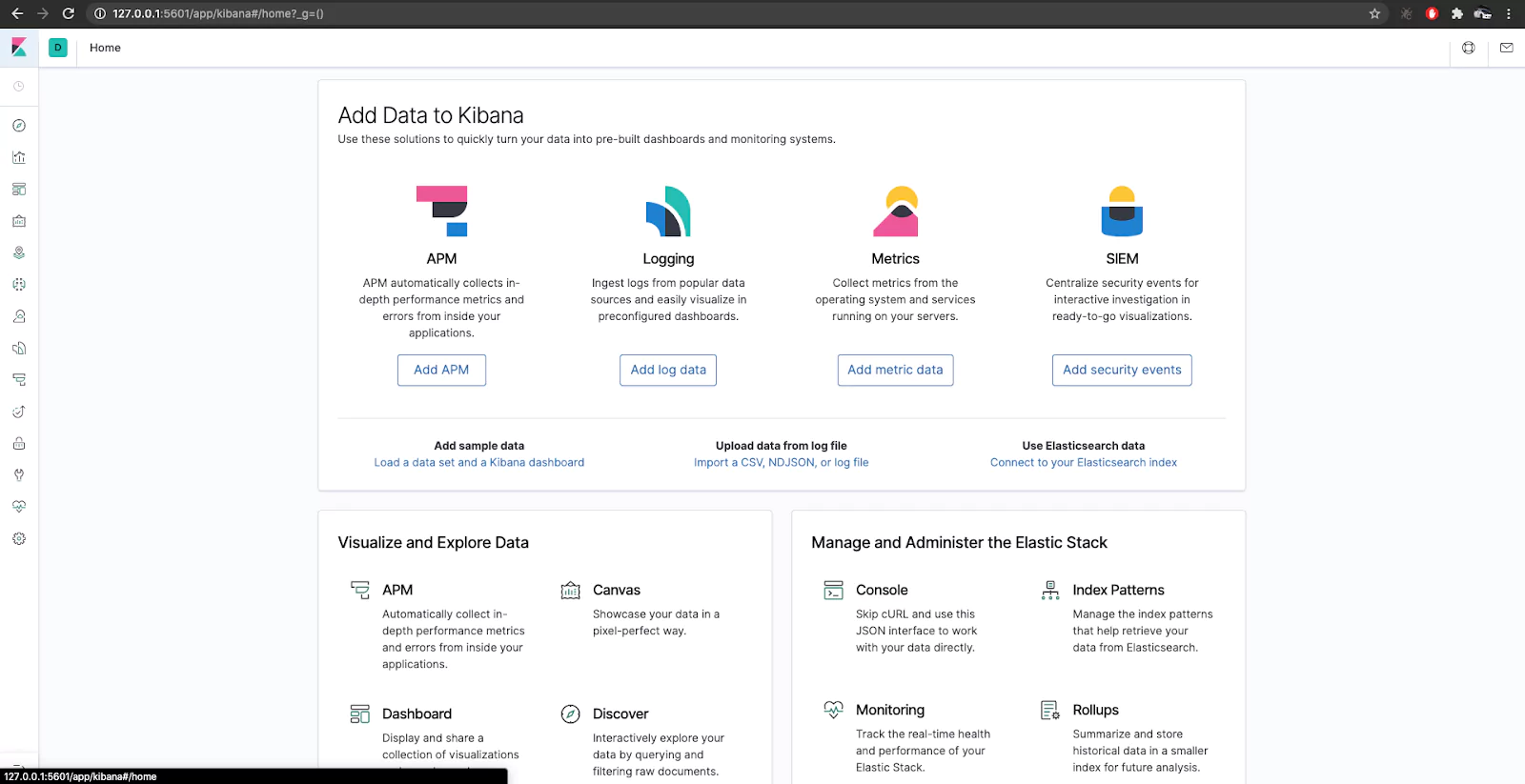
Task: Open the newsfeed envelope icon in the header
Action: 1506,48
